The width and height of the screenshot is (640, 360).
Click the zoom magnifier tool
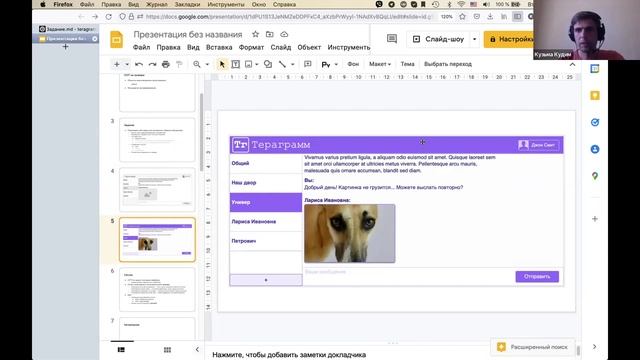[197, 64]
